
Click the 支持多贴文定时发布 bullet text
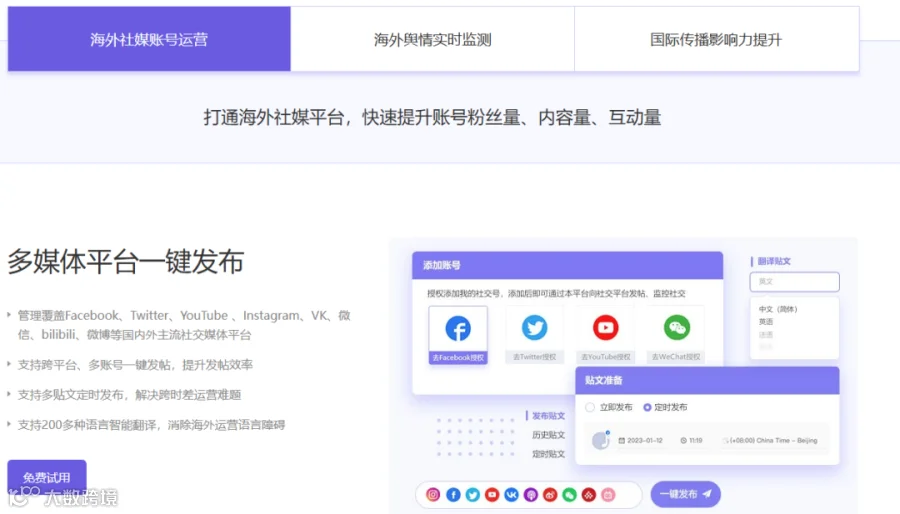[x=129, y=395]
